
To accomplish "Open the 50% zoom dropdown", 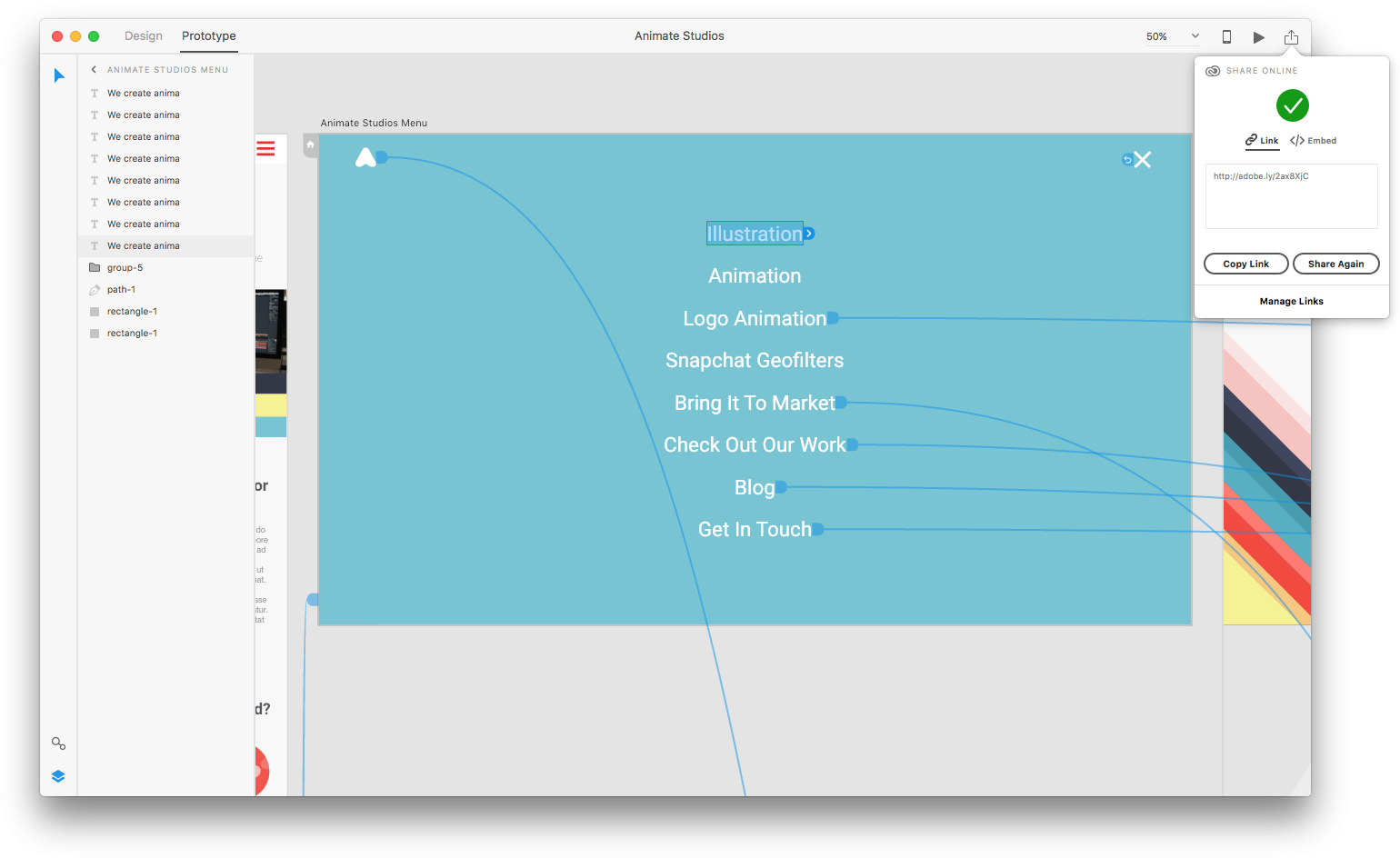I will coord(1173,36).
